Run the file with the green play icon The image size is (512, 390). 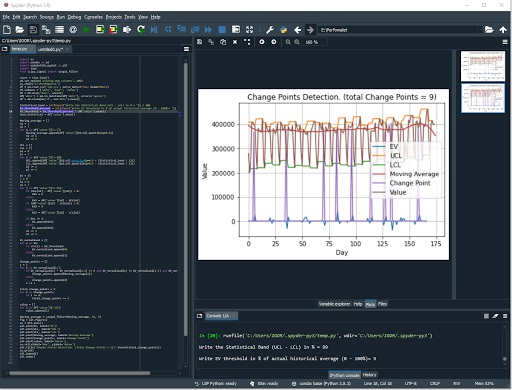[x=87, y=30]
